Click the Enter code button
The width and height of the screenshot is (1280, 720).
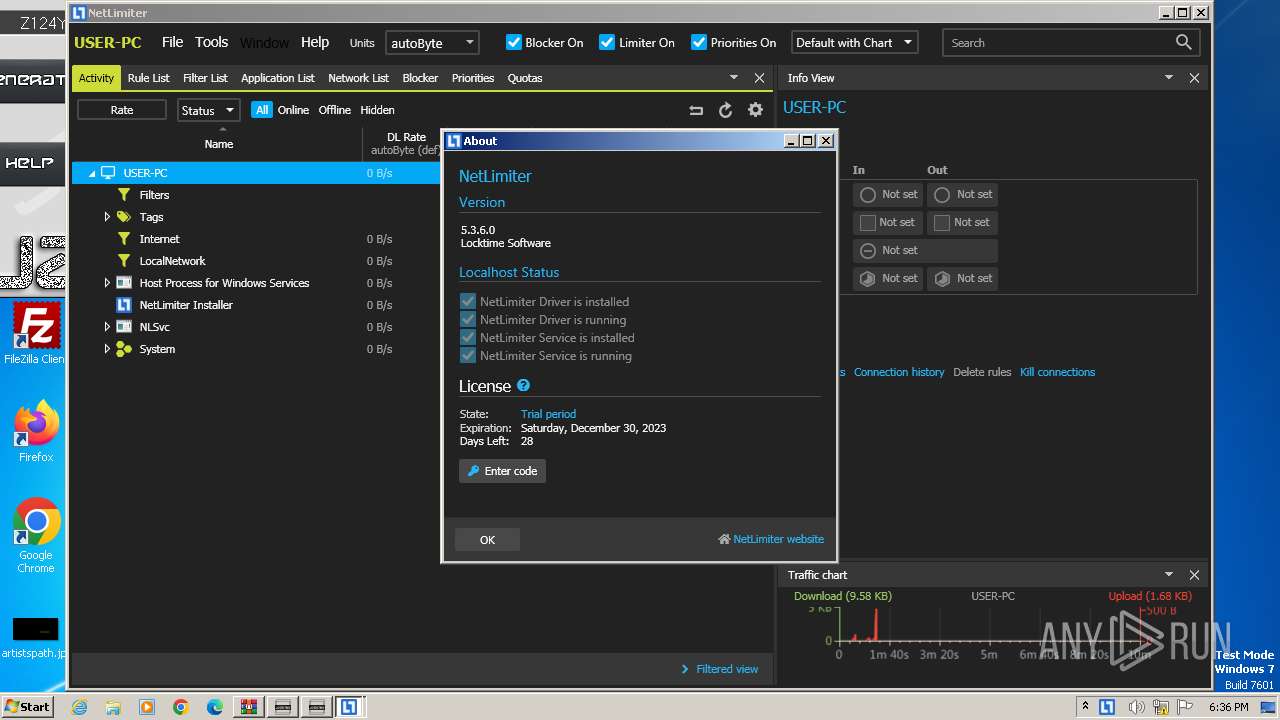pos(502,470)
